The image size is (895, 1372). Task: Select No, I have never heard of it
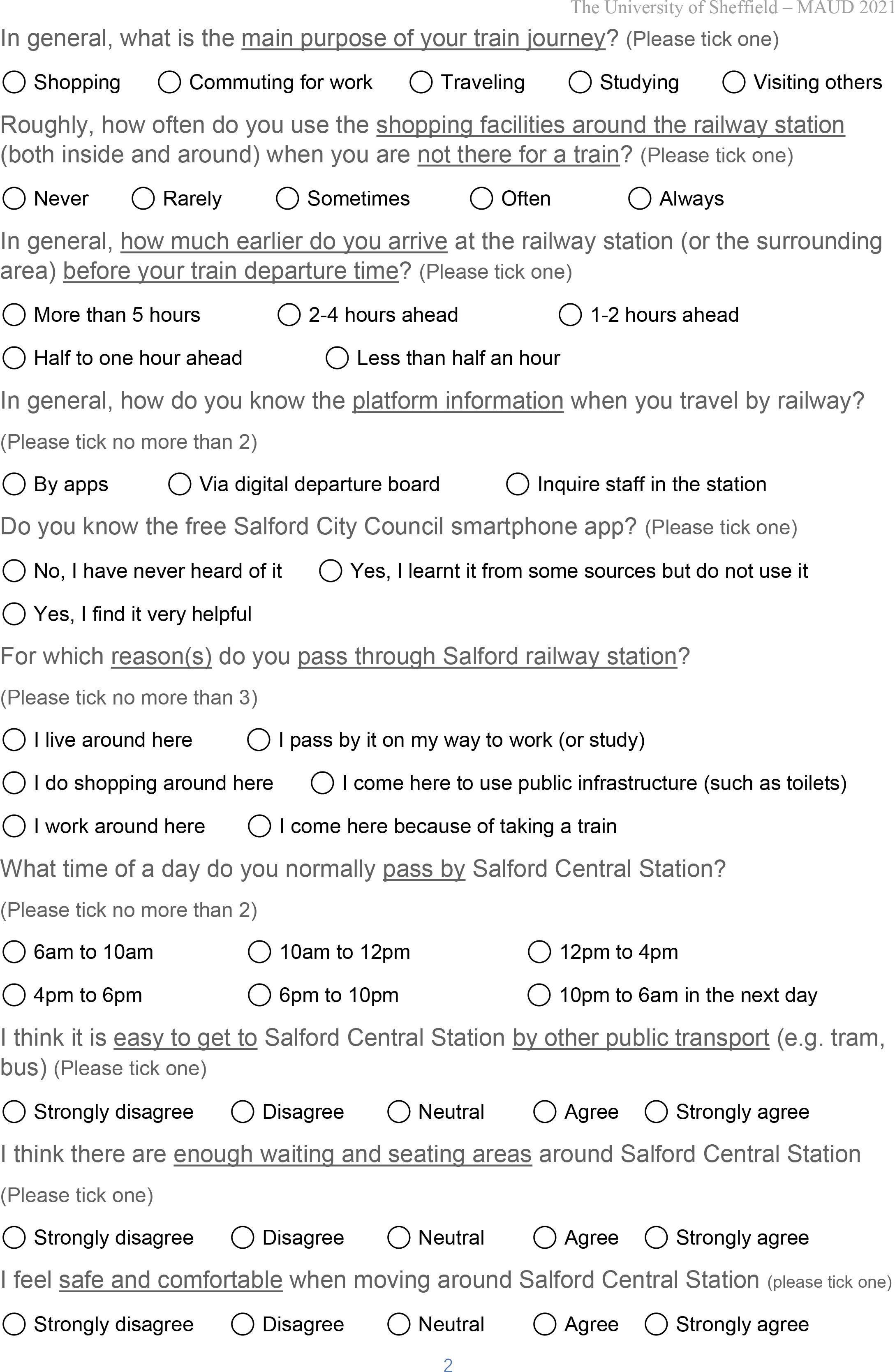pos(14,571)
